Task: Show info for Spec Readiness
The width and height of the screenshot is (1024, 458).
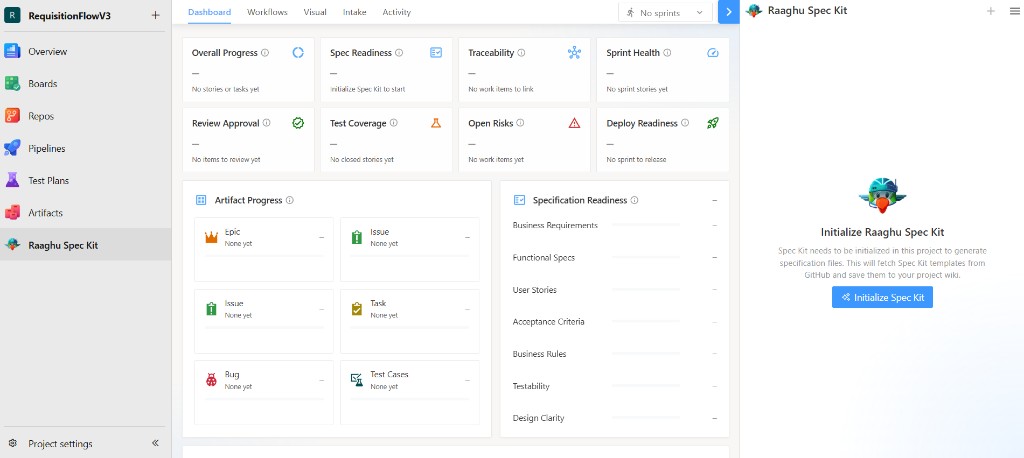Action: point(399,53)
